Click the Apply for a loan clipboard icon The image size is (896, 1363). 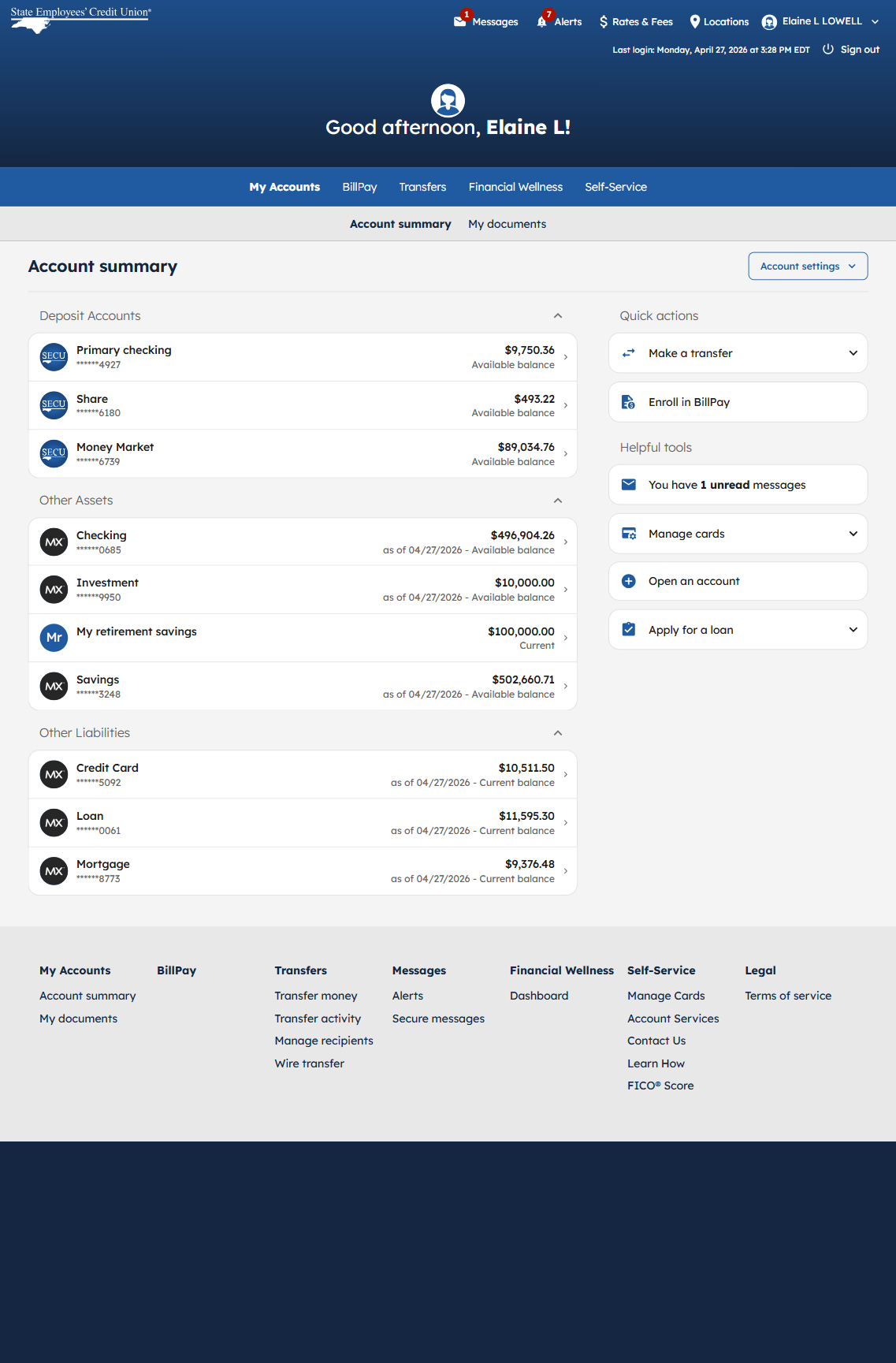point(628,629)
